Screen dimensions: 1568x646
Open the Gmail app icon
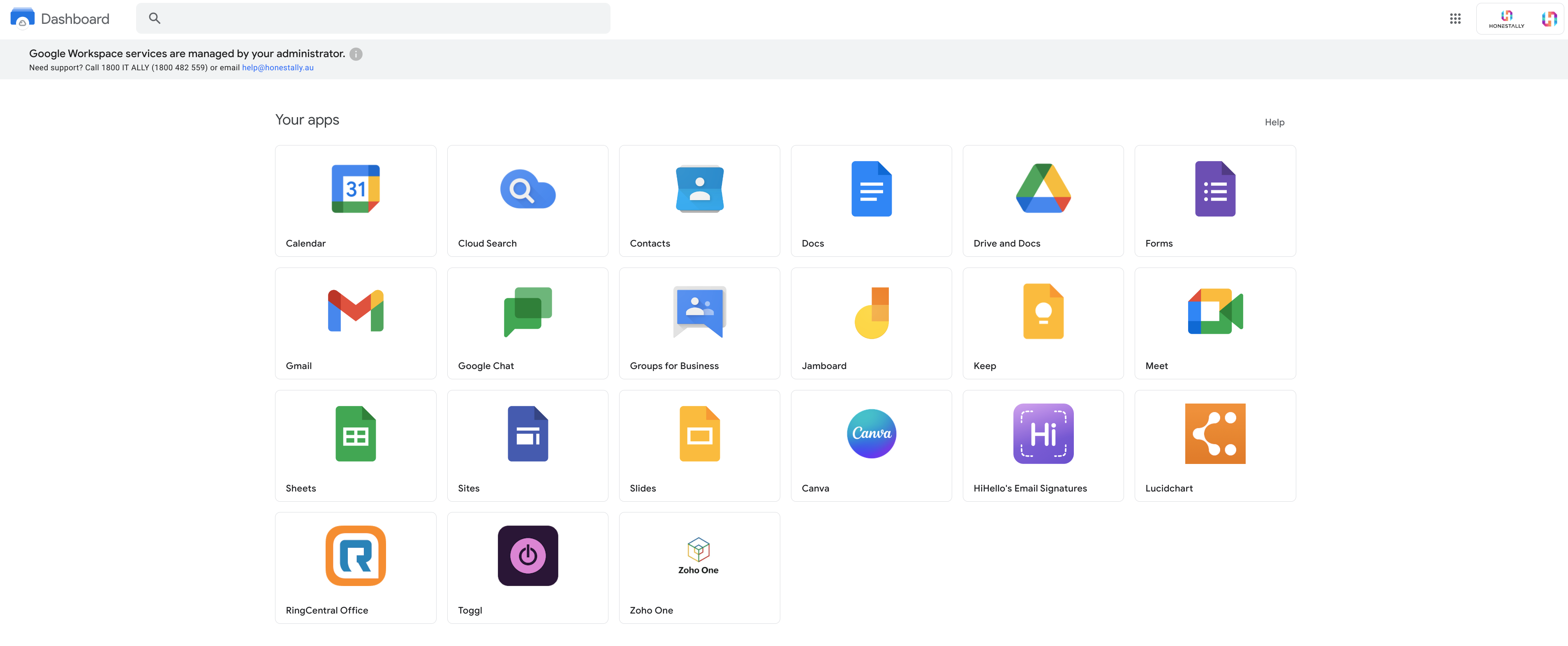point(356,311)
